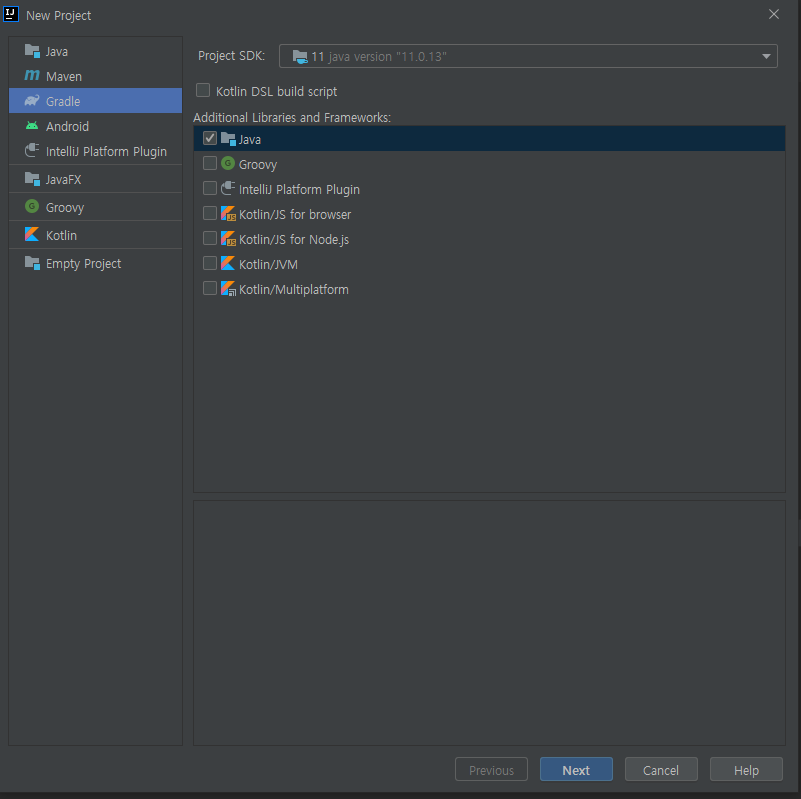The width and height of the screenshot is (801, 799).
Task: Click the Kotlin/JVM icon
Action: tap(228, 264)
